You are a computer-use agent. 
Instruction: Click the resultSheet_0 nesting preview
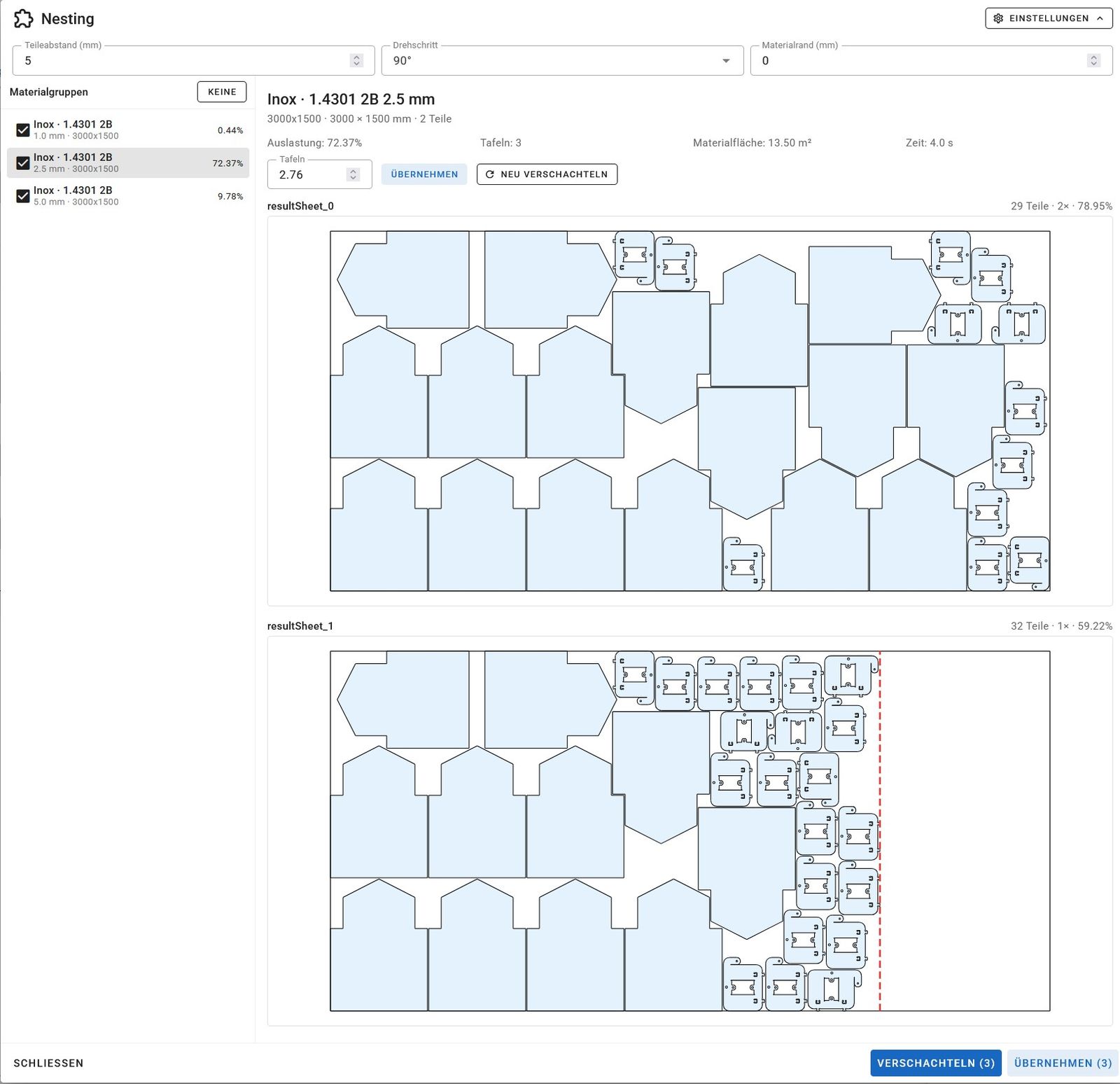click(689, 411)
